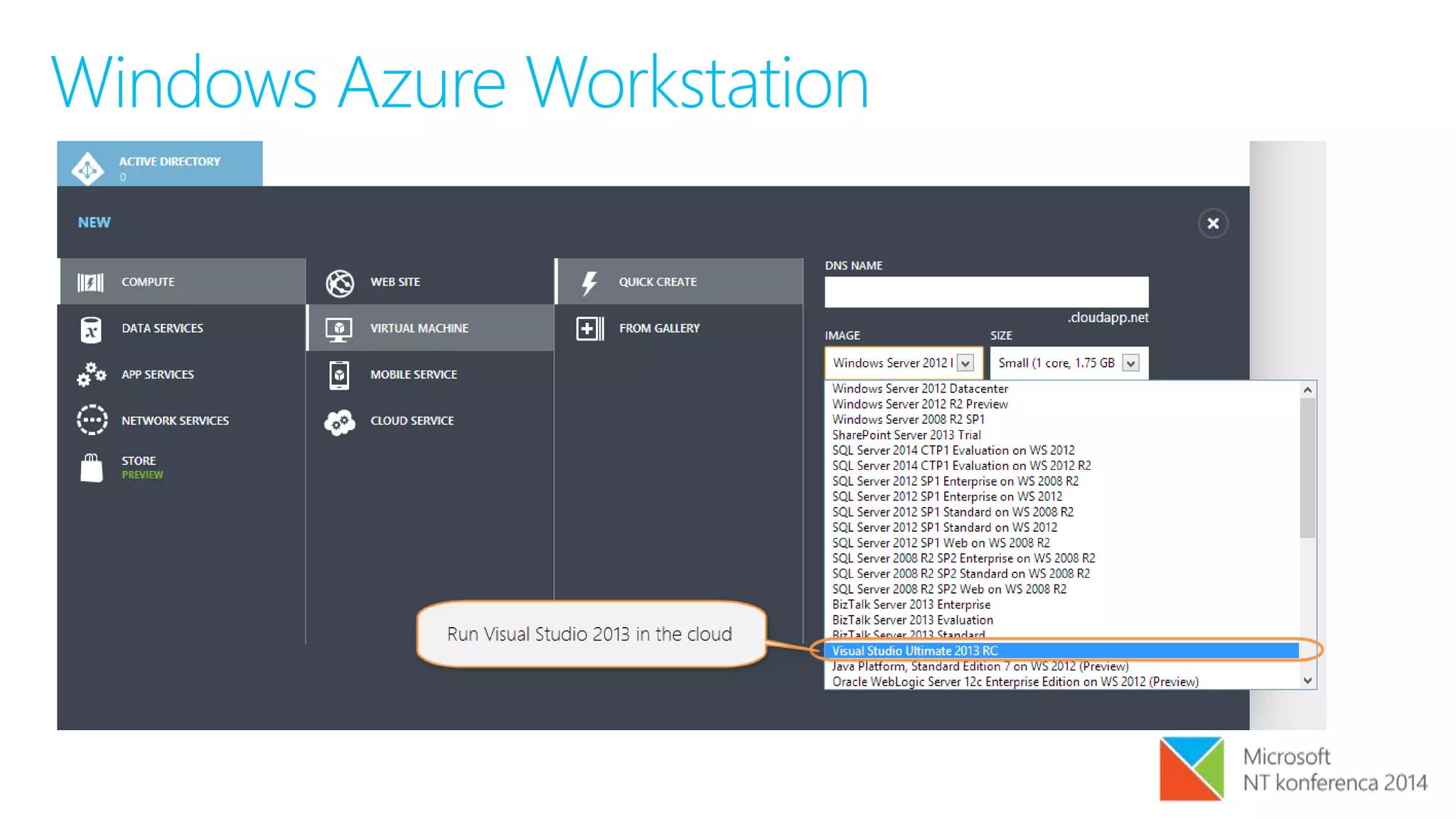Click image list scrollbar down arrow
Image resolution: width=1456 pixels, height=819 pixels.
point(1307,680)
